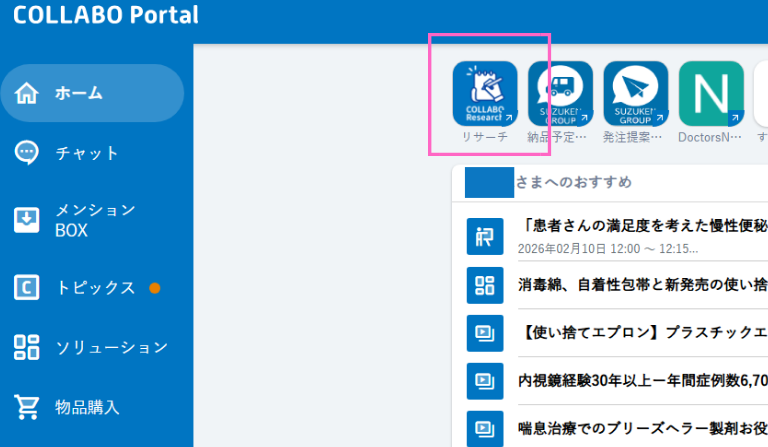
Task: Click the shopping cart icon
Action: 27,407
